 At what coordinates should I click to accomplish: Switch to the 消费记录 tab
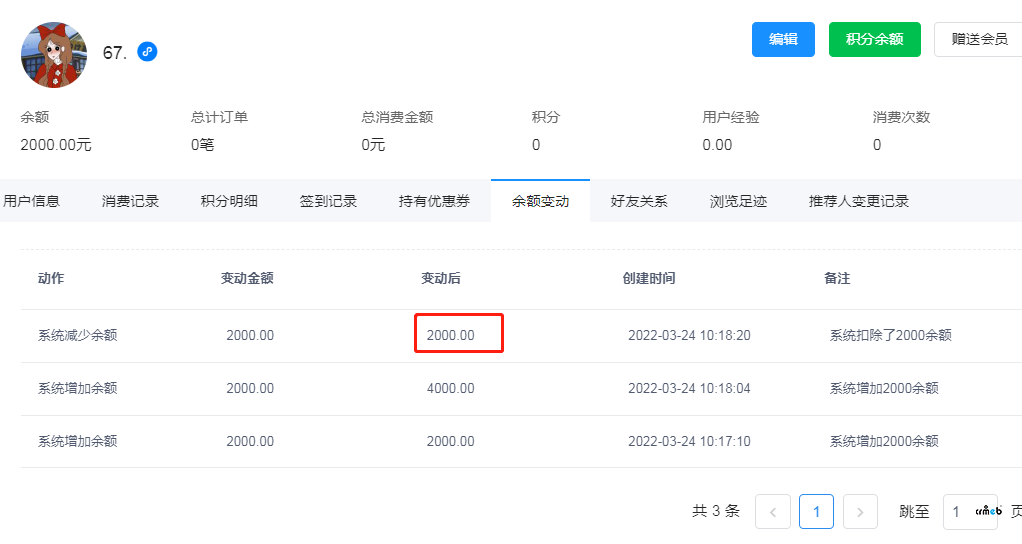coord(130,201)
